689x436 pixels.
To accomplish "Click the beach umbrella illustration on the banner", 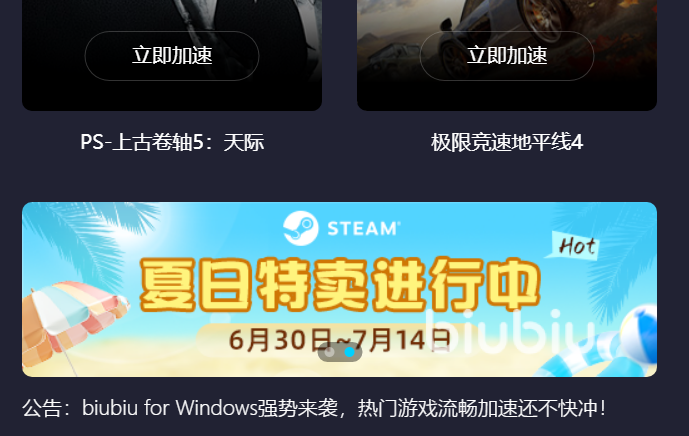I will coord(74,323).
